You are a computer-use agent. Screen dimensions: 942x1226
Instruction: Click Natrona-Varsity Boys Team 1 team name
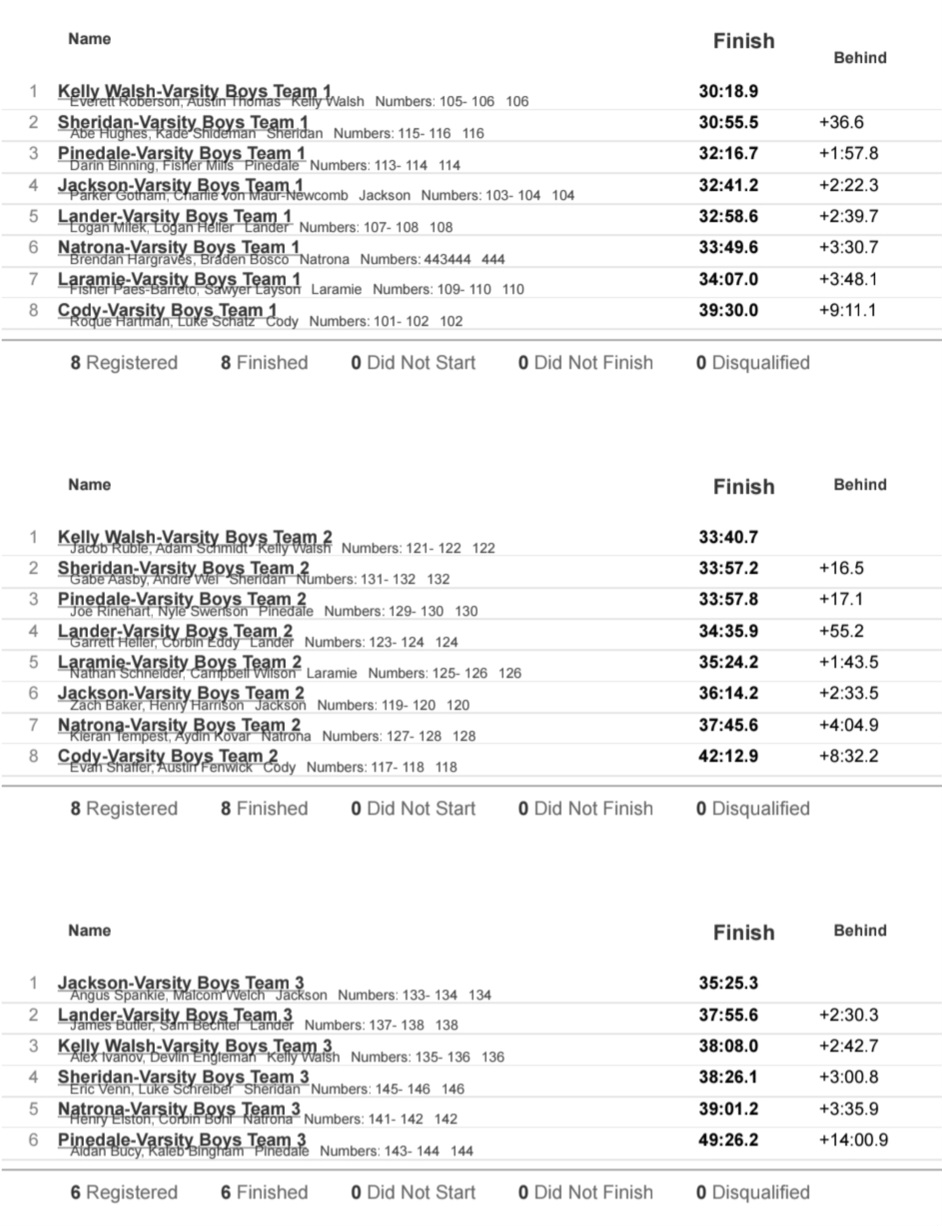coord(178,247)
